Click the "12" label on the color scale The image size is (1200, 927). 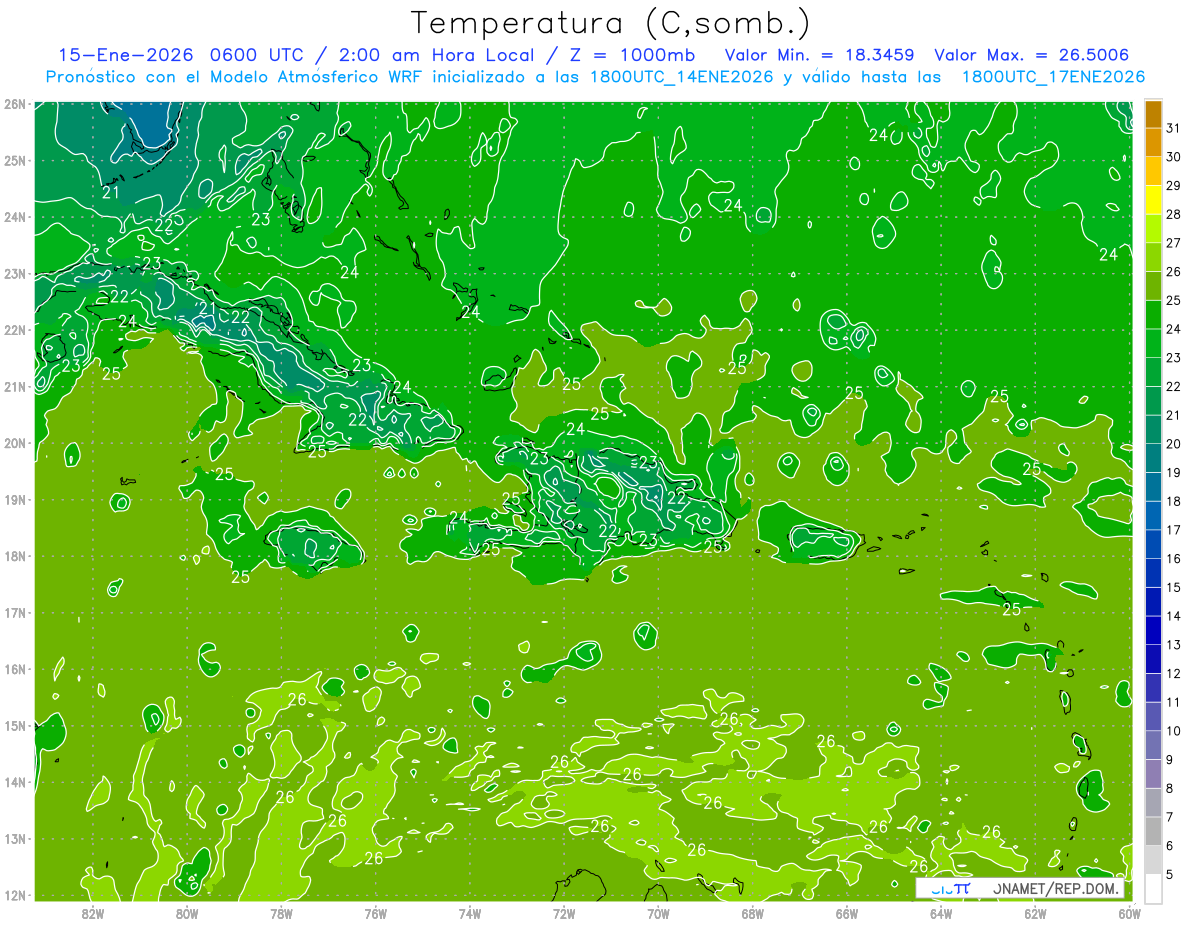1174,674
